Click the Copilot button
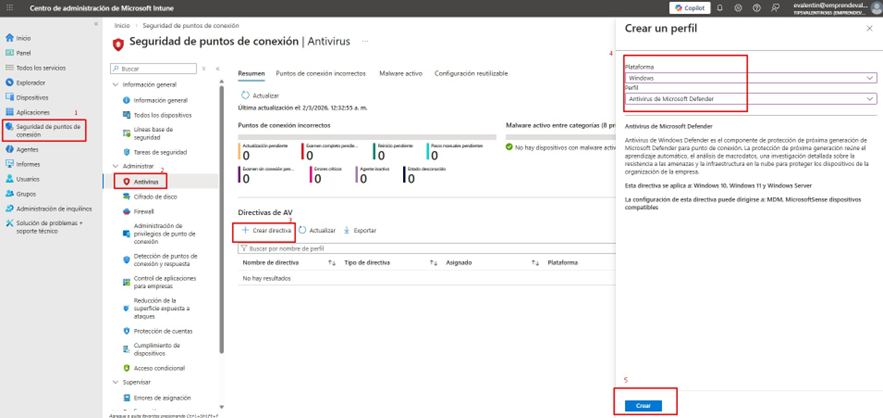The height and width of the screenshot is (418, 883). 689,8
